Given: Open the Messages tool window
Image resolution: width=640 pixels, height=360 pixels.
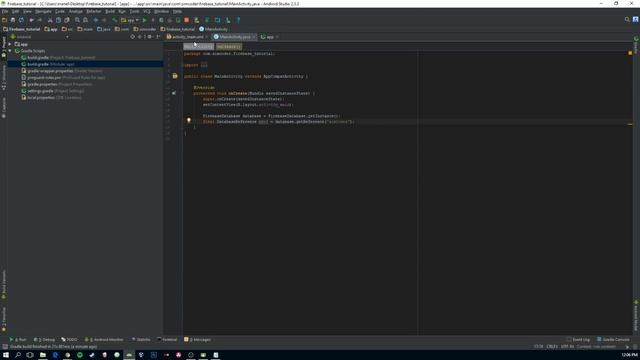Looking at the screenshot, I should click(x=198, y=340).
